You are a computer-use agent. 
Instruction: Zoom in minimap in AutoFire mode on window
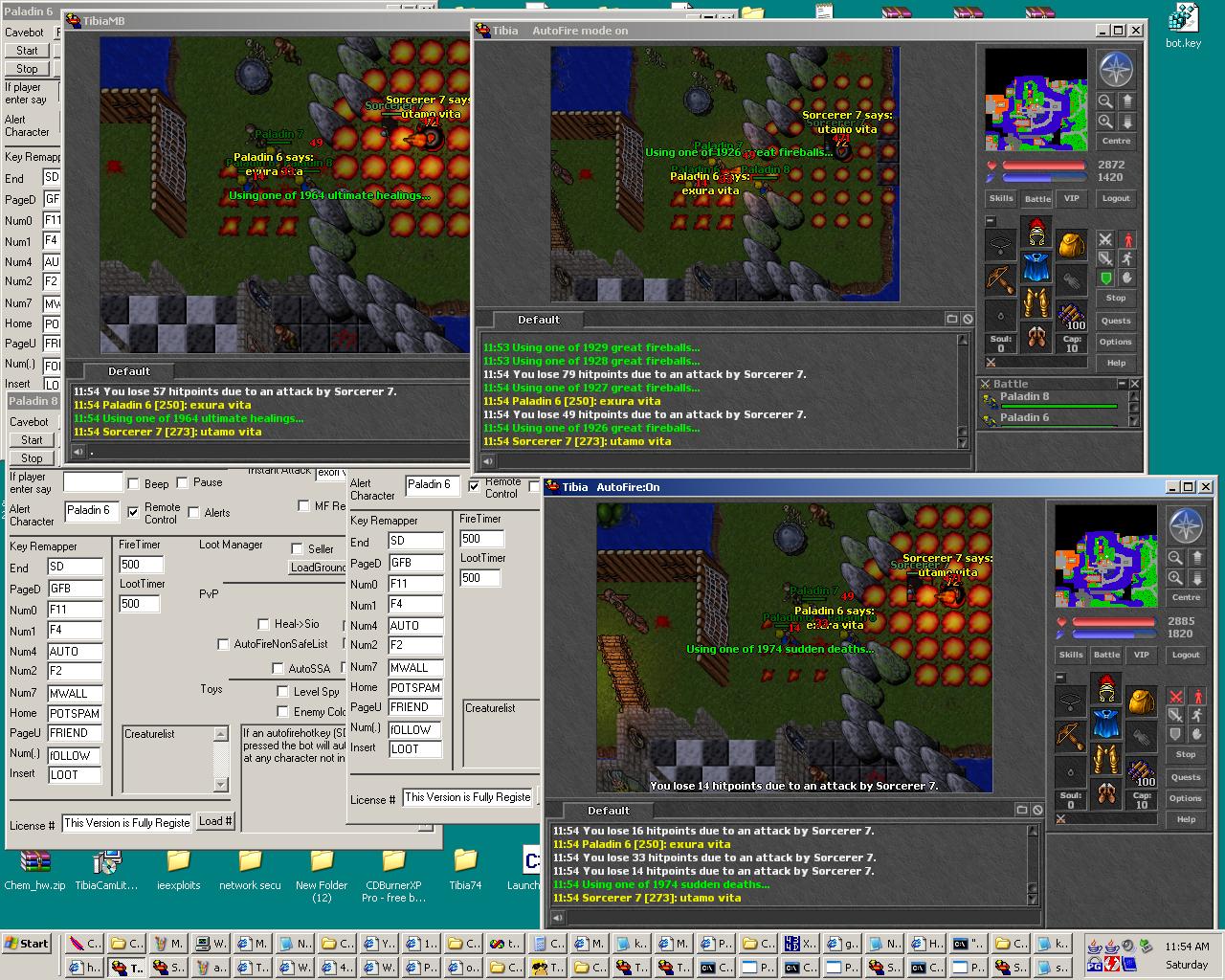1105,122
